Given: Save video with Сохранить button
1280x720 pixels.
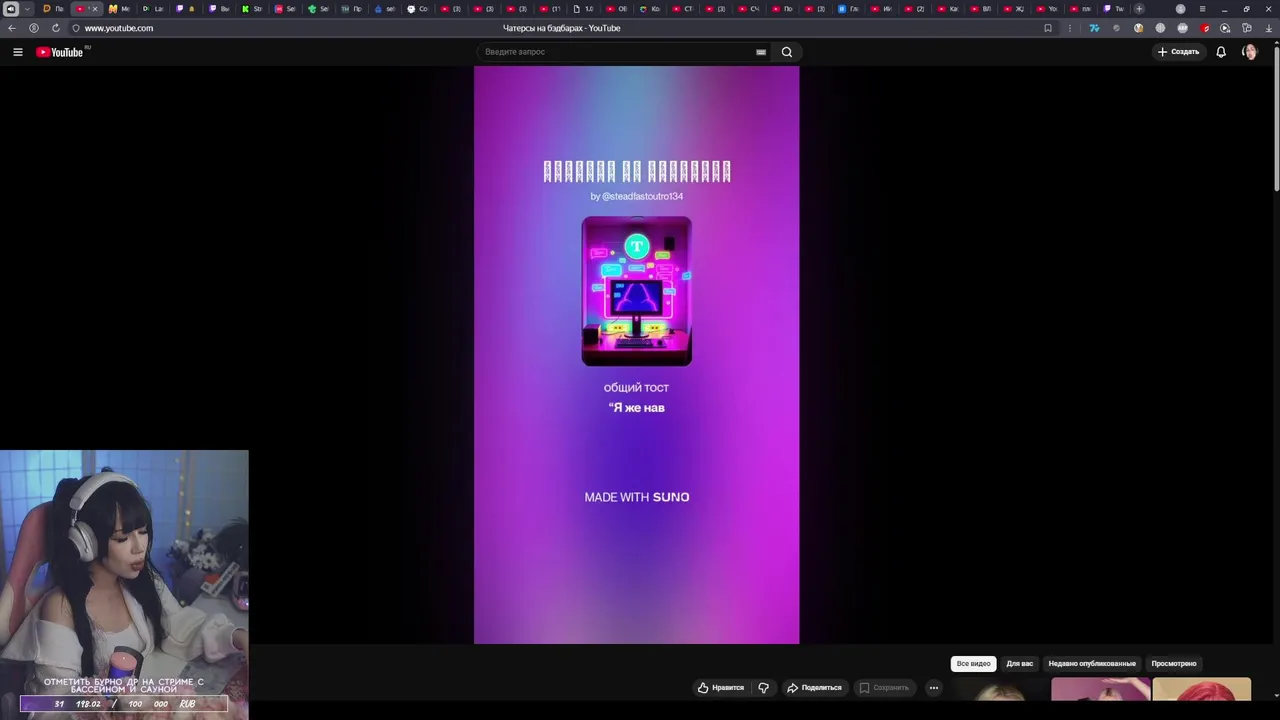Looking at the screenshot, I should pyautogui.click(x=884, y=688).
